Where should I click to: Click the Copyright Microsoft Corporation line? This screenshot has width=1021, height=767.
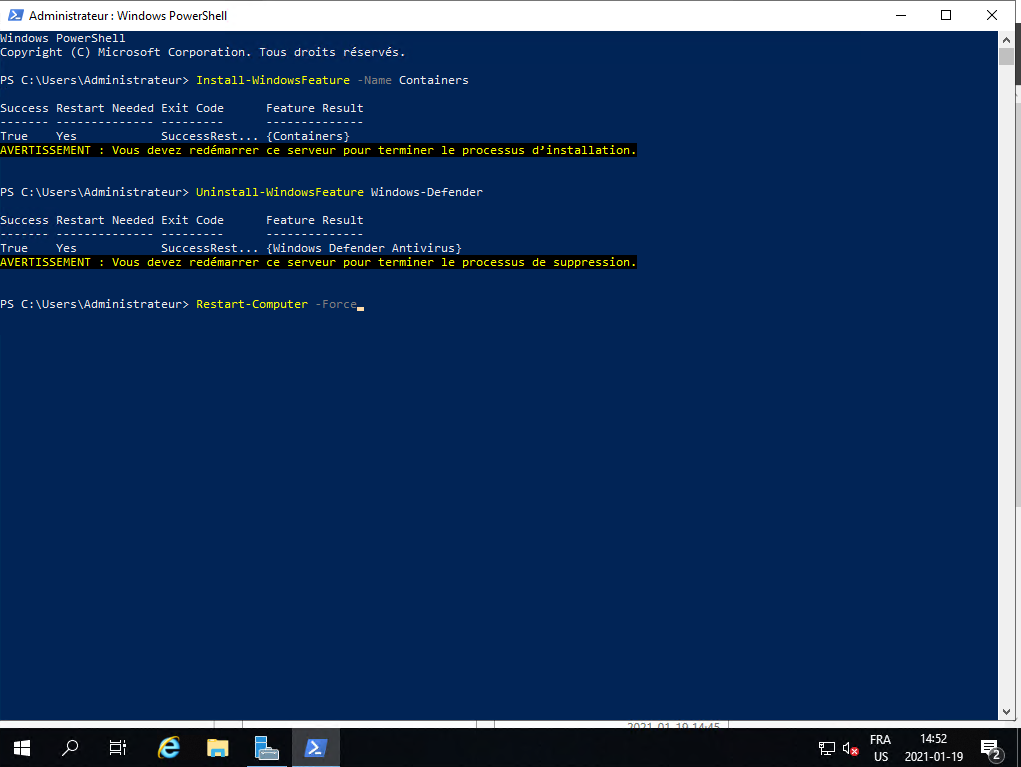203,52
